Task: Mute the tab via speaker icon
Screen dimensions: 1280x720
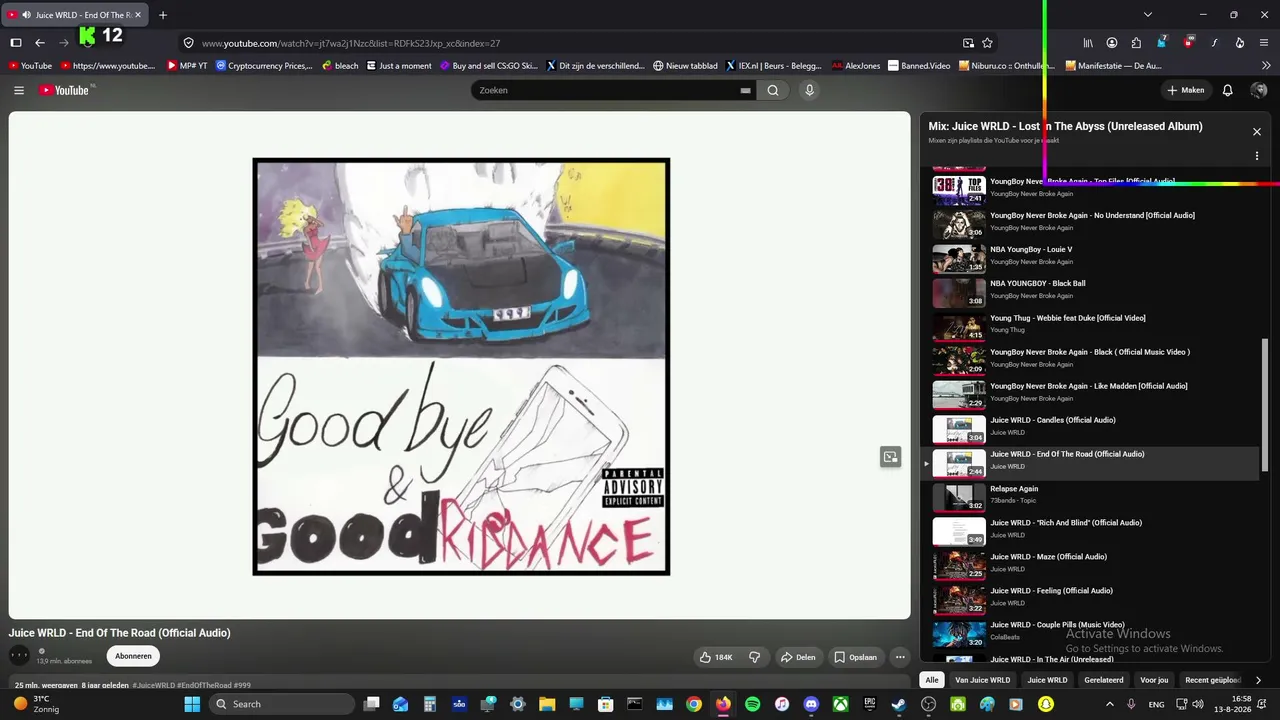Action: pyautogui.click(x=25, y=15)
